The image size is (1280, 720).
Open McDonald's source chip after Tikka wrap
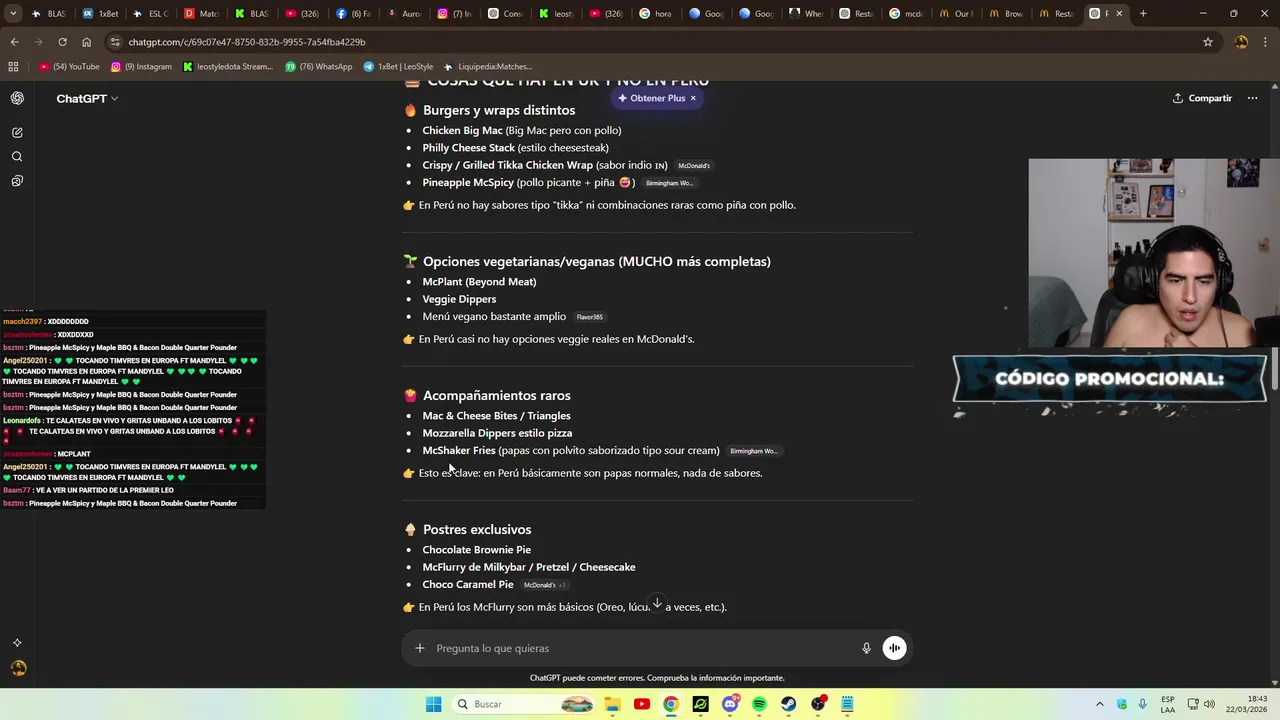[694, 166]
